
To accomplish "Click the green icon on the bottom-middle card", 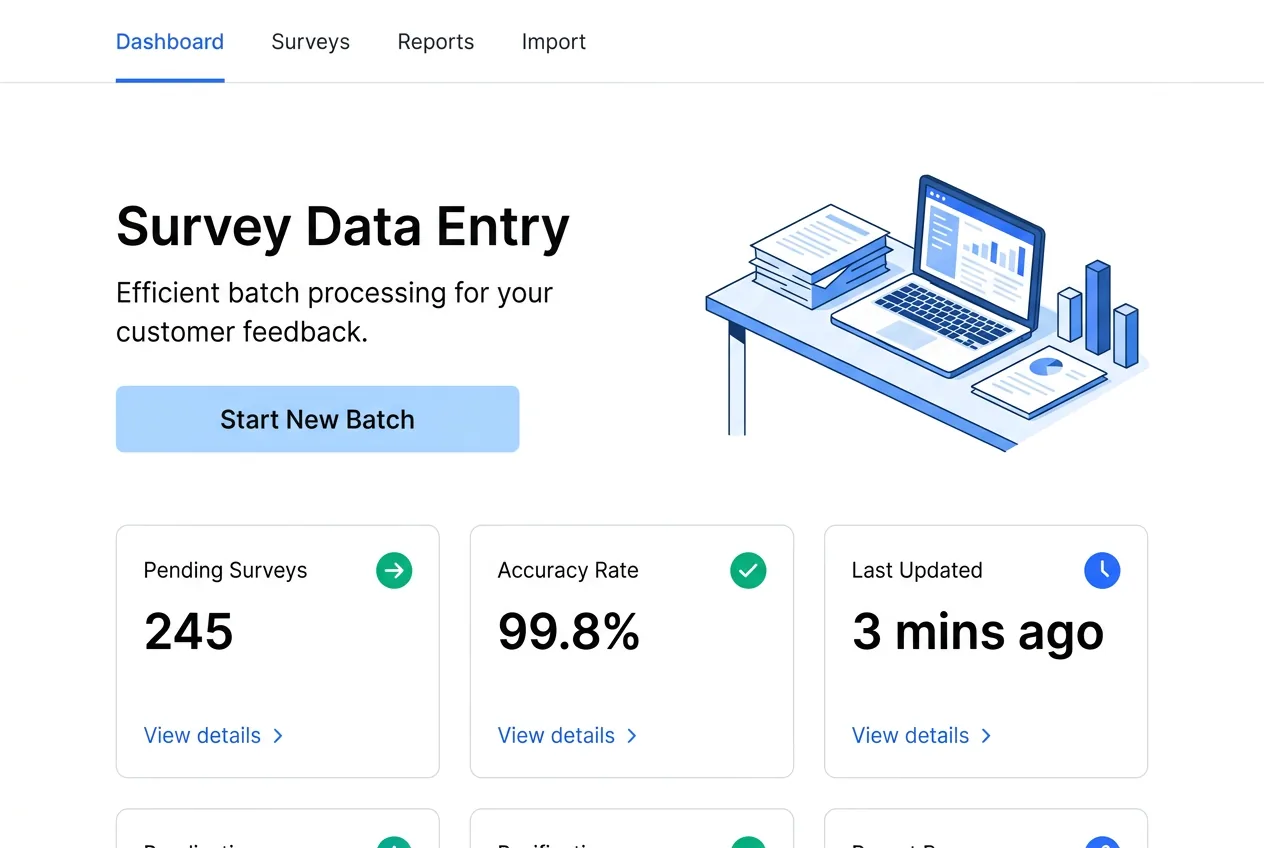I will pyautogui.click(x=748, y=845).
